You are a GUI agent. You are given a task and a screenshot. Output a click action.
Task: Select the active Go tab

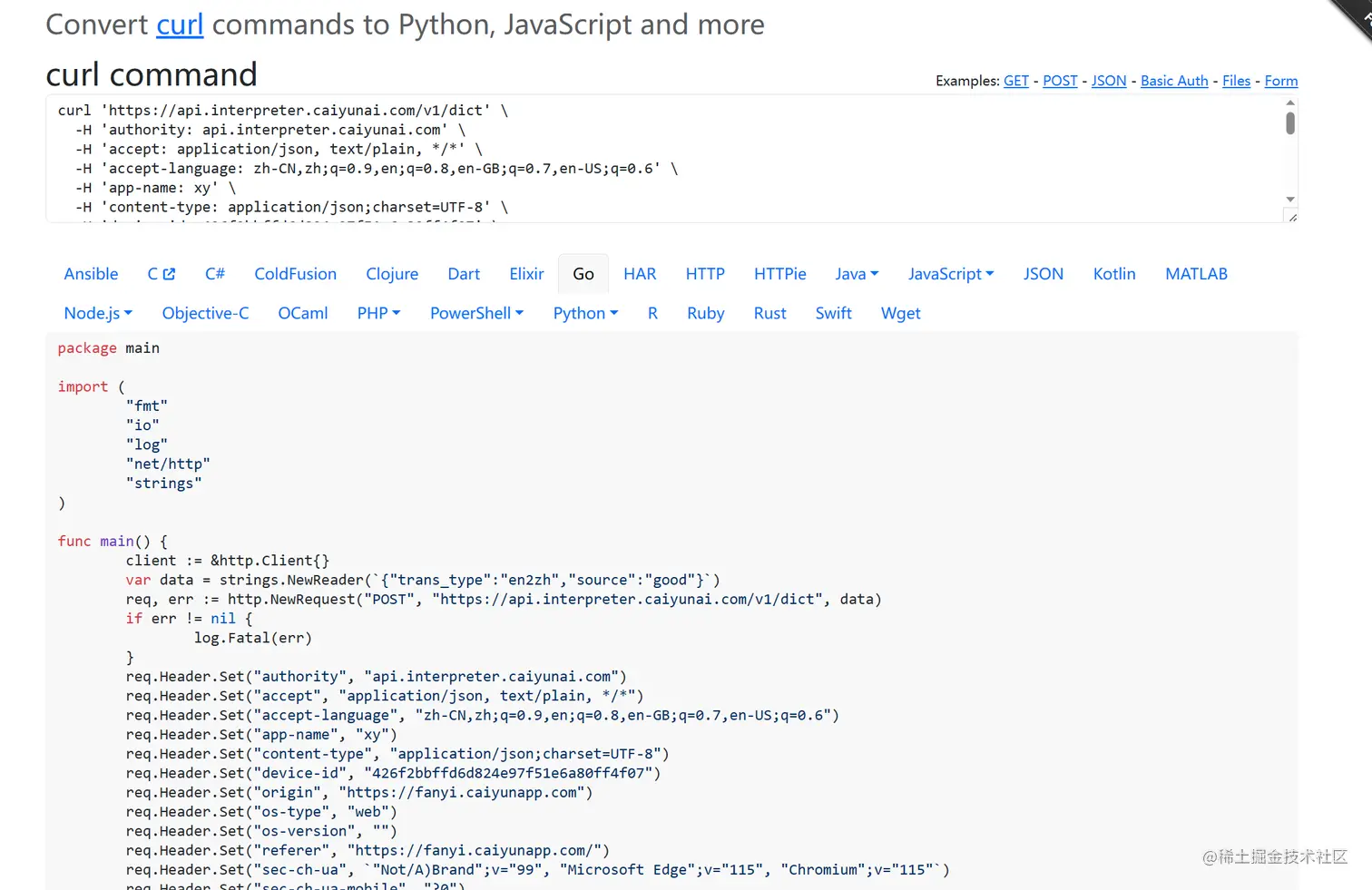tap(583, 274)
